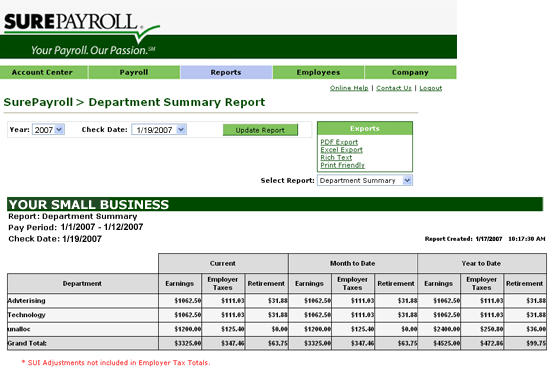This screenshot has height=371, width=551.
Task: Go to the Employees tab
Action: 318,72
